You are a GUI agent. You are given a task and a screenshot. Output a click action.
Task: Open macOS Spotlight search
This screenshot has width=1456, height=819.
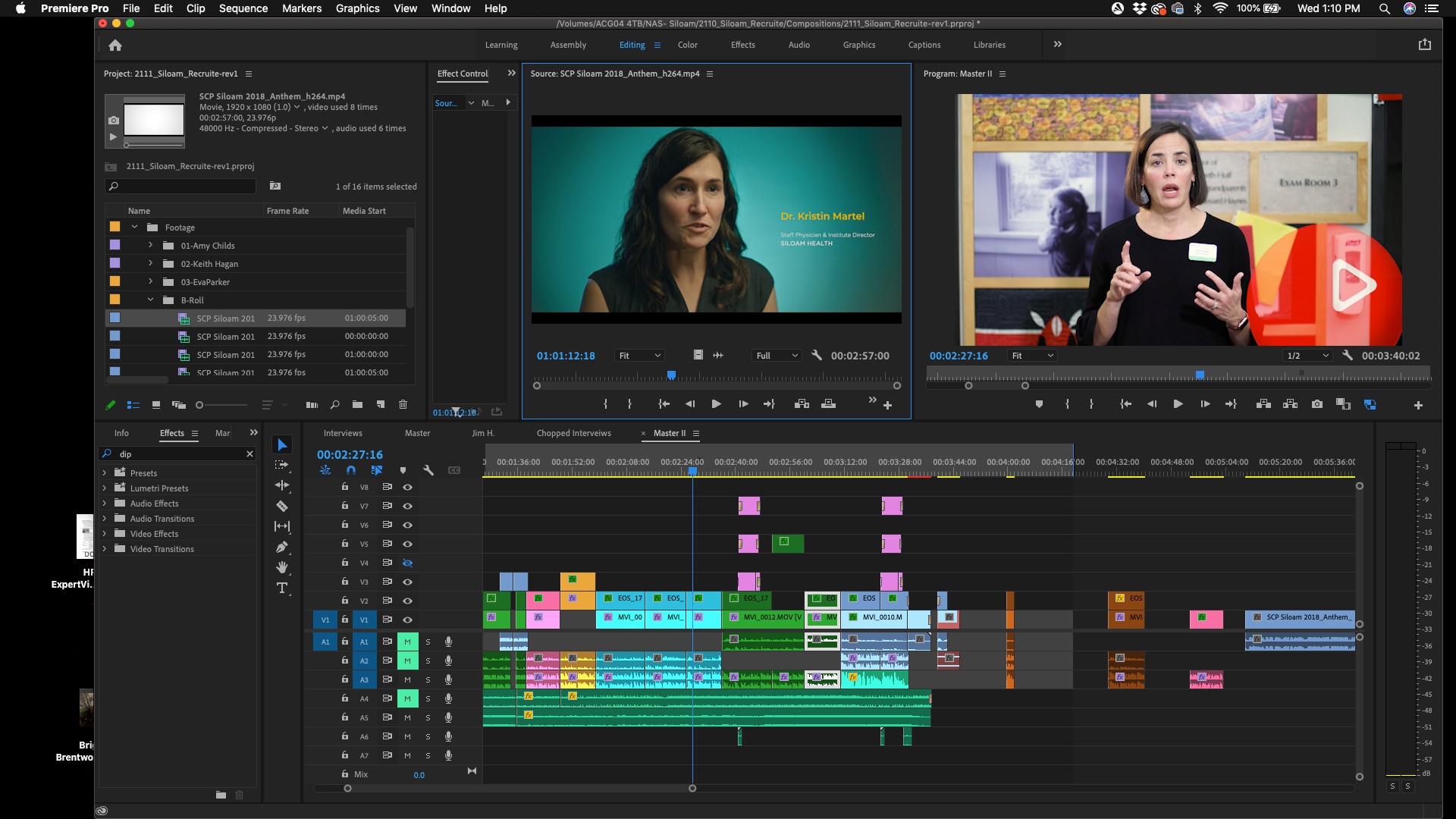tap(1384, 8)
